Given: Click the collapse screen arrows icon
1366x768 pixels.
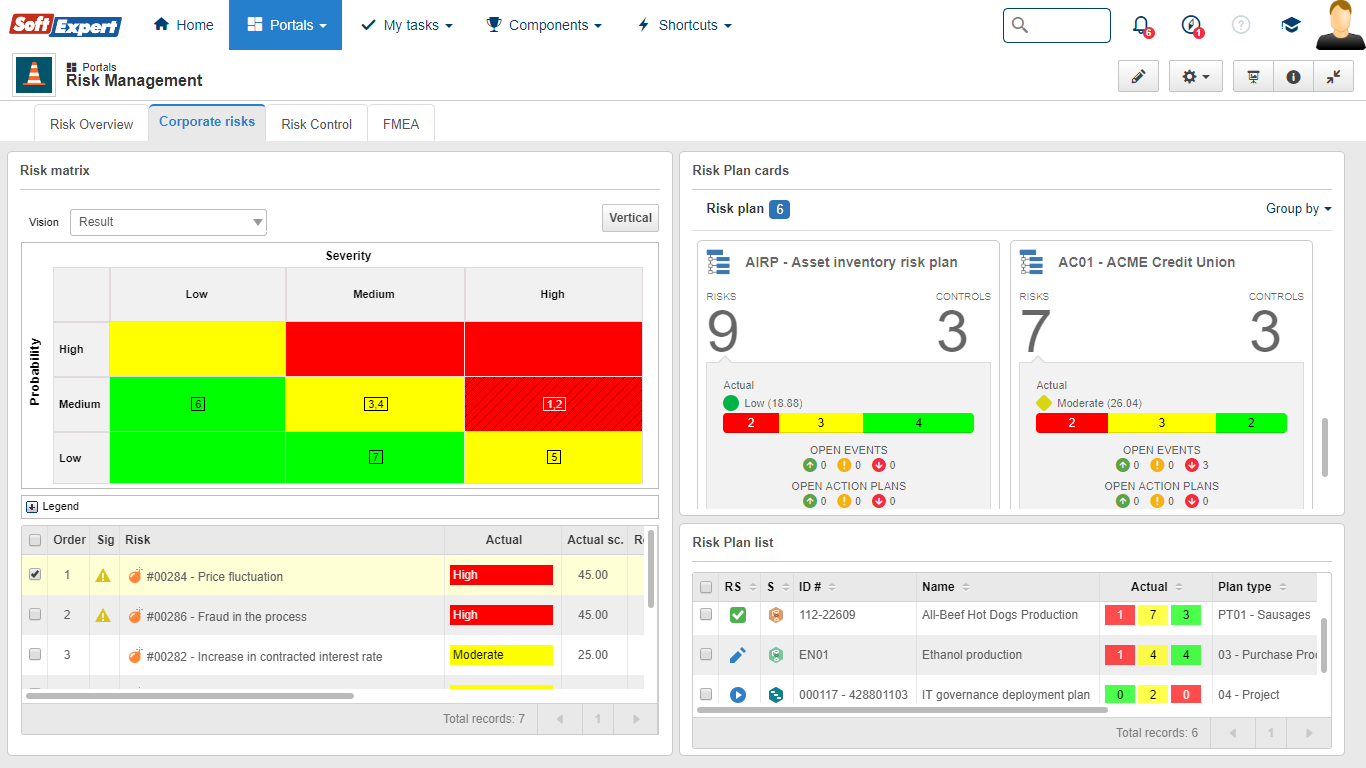Looking at the screenshot, I should (1333, 77).
